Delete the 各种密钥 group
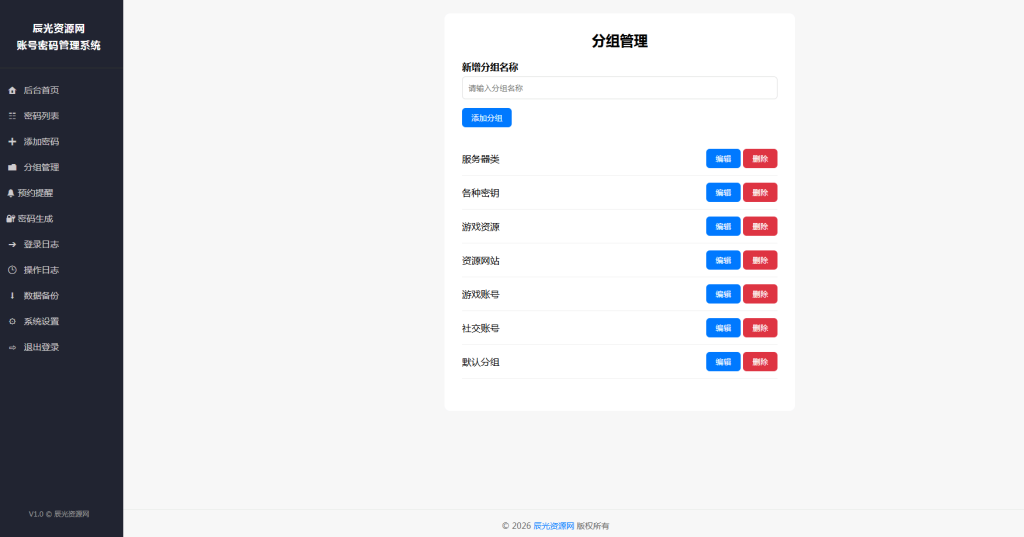 (x=760, y=193)
